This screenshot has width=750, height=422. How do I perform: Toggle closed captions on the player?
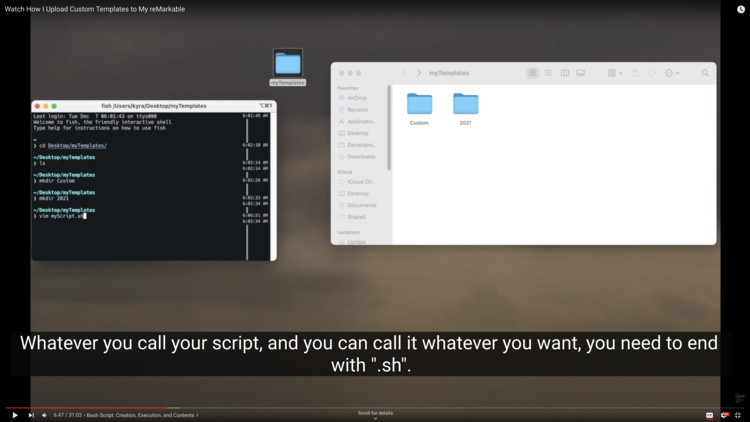point(709,415)
